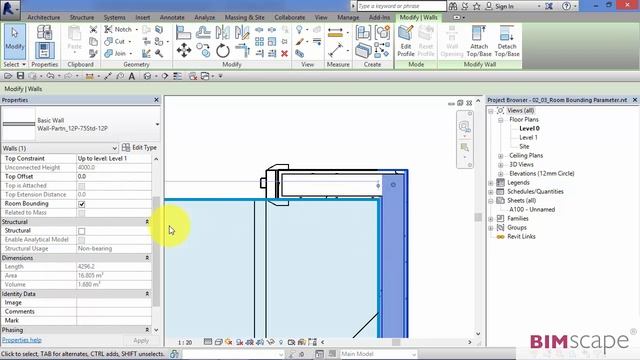
Task: Open the Structure ribbon tab
Action: click(x=82, y=18)
